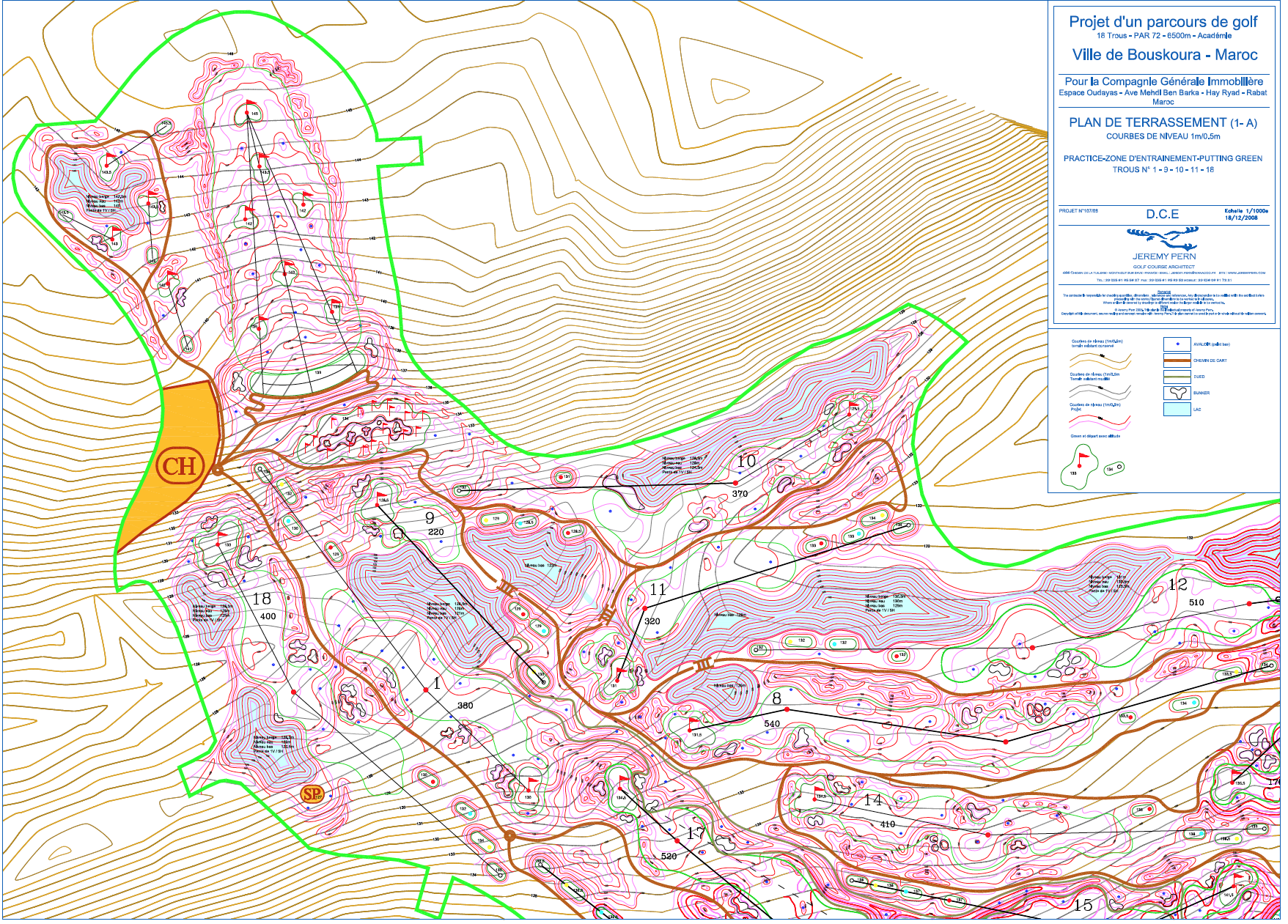Click the 'BUNKER' legend label
Image resolution: width=1288 pixels, height=924 pixels.
(1201, 393)
